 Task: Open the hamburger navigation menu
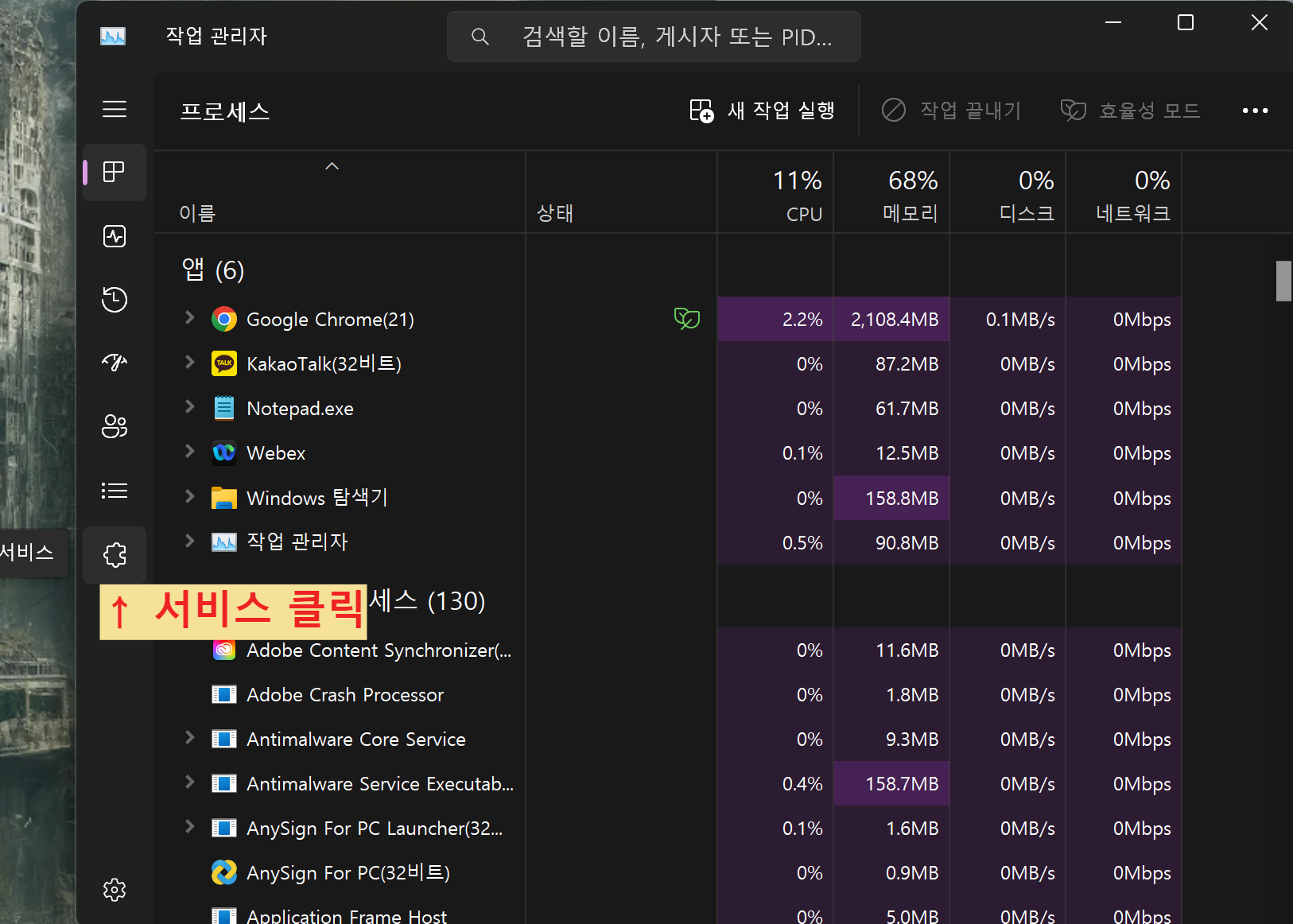[x=115, y=109]
